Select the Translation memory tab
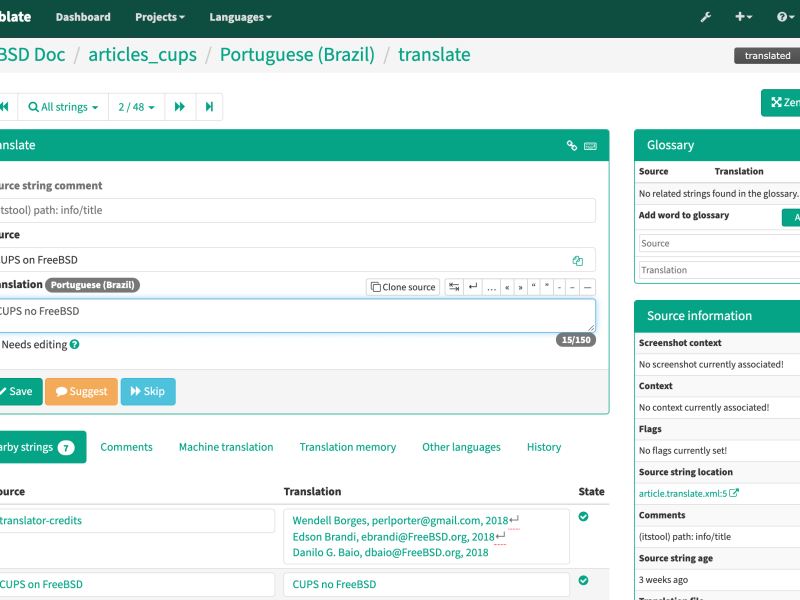 pos(347,447)
